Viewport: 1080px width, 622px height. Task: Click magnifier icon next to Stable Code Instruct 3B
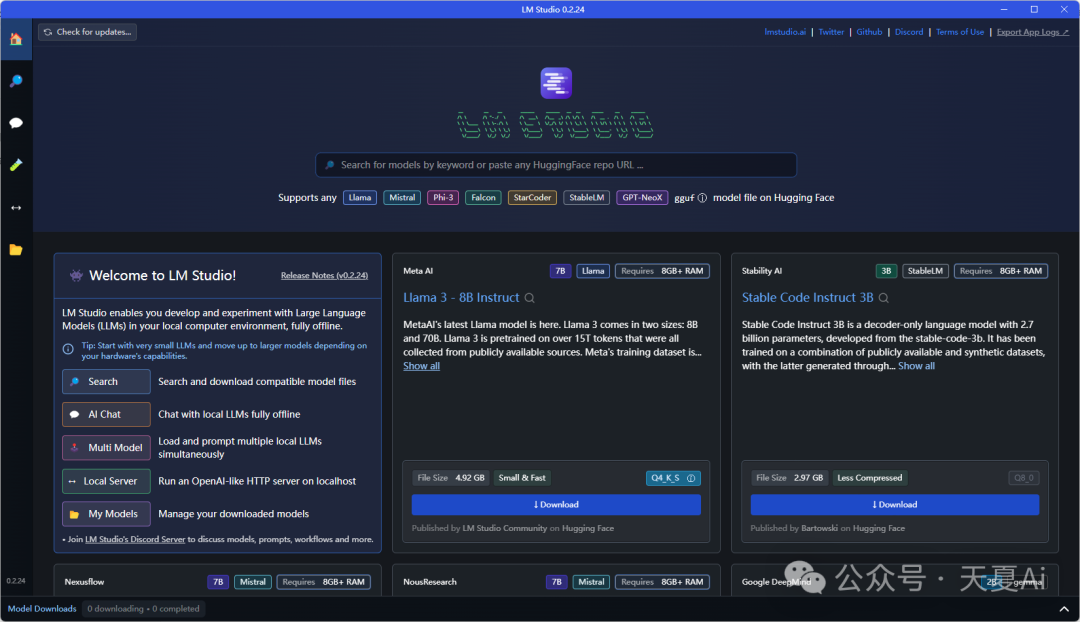click(x=884, y=298)
